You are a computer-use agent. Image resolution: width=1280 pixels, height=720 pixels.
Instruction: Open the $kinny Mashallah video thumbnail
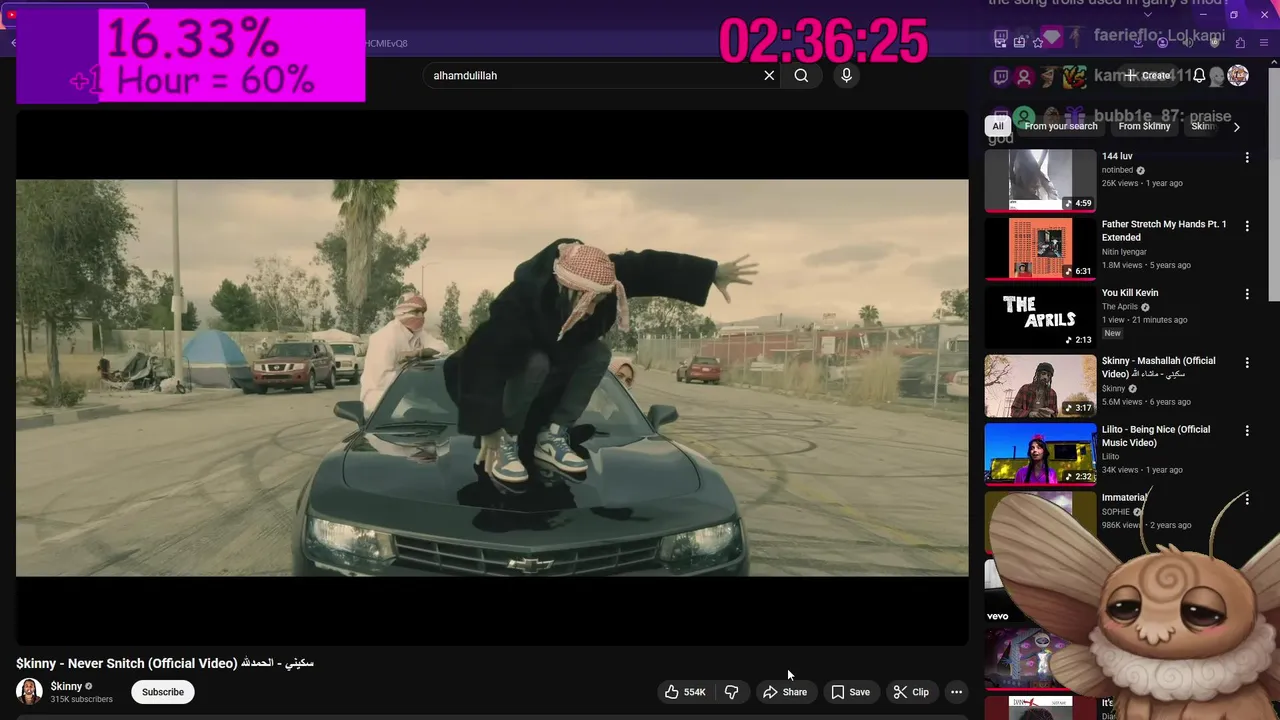coord(1040,386)
